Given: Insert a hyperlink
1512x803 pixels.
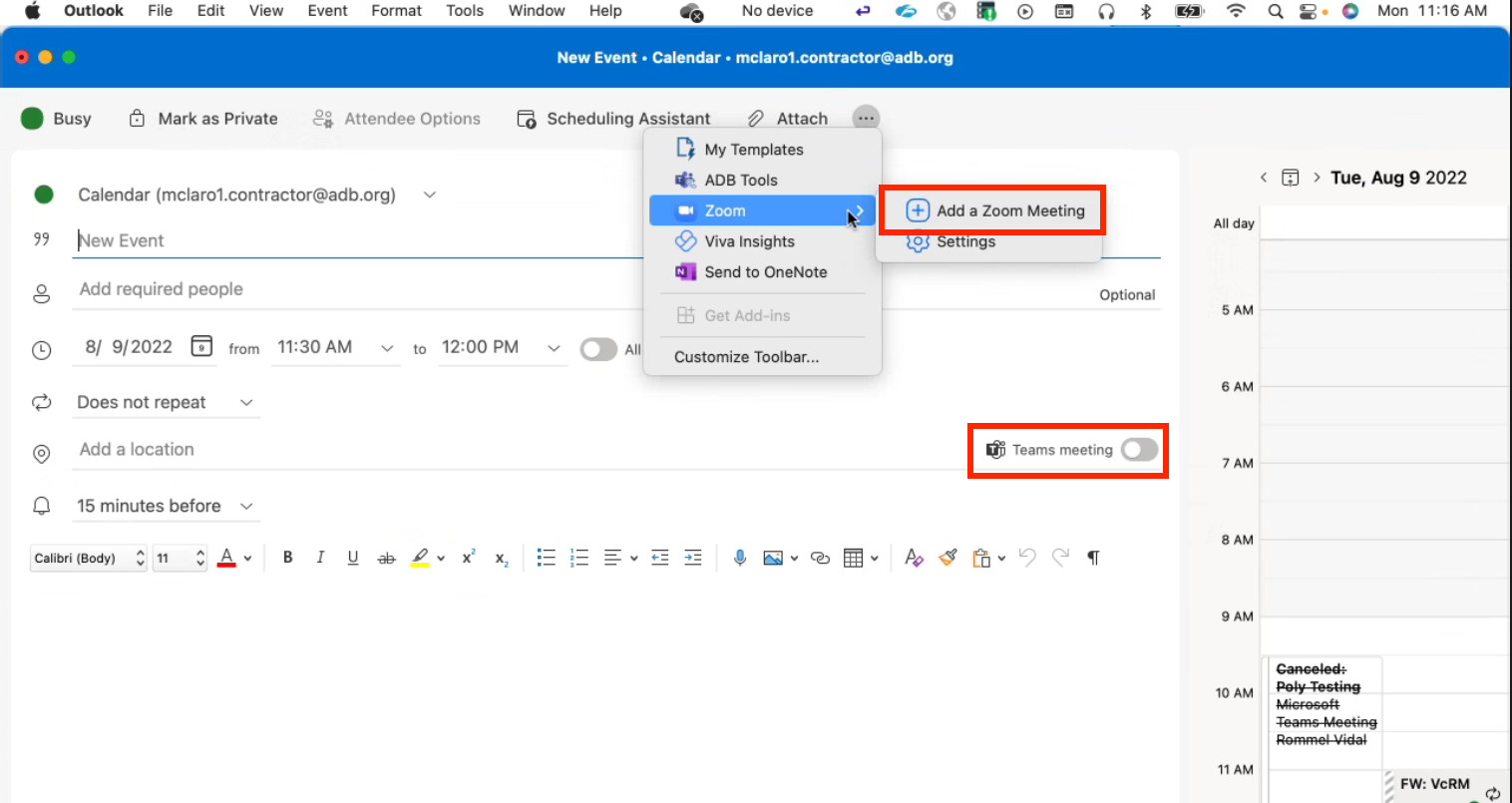Looking at the screenshot, I should [820, 558].
